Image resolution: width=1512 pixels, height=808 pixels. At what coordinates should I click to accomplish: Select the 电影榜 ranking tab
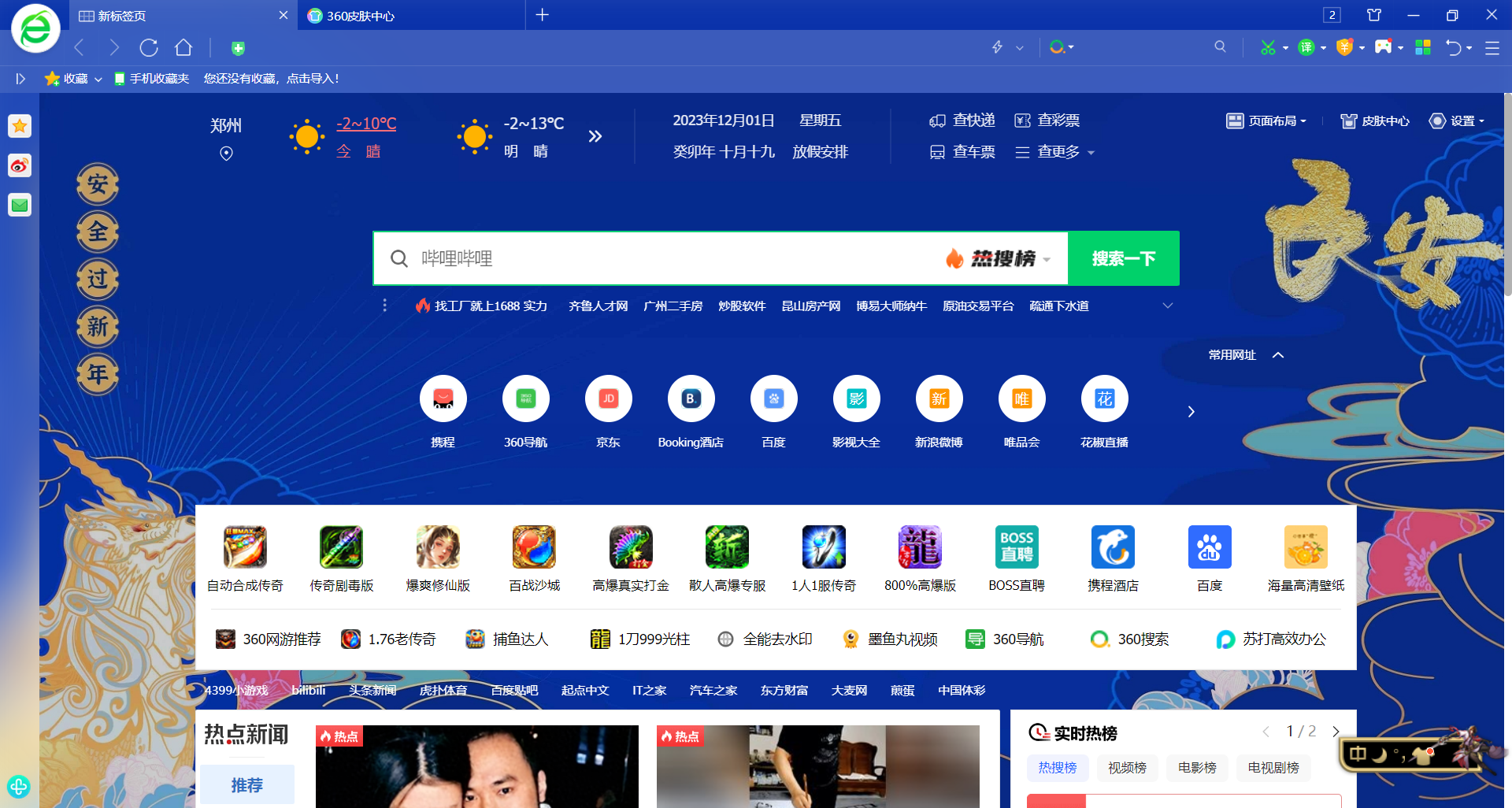point(1197,767)
